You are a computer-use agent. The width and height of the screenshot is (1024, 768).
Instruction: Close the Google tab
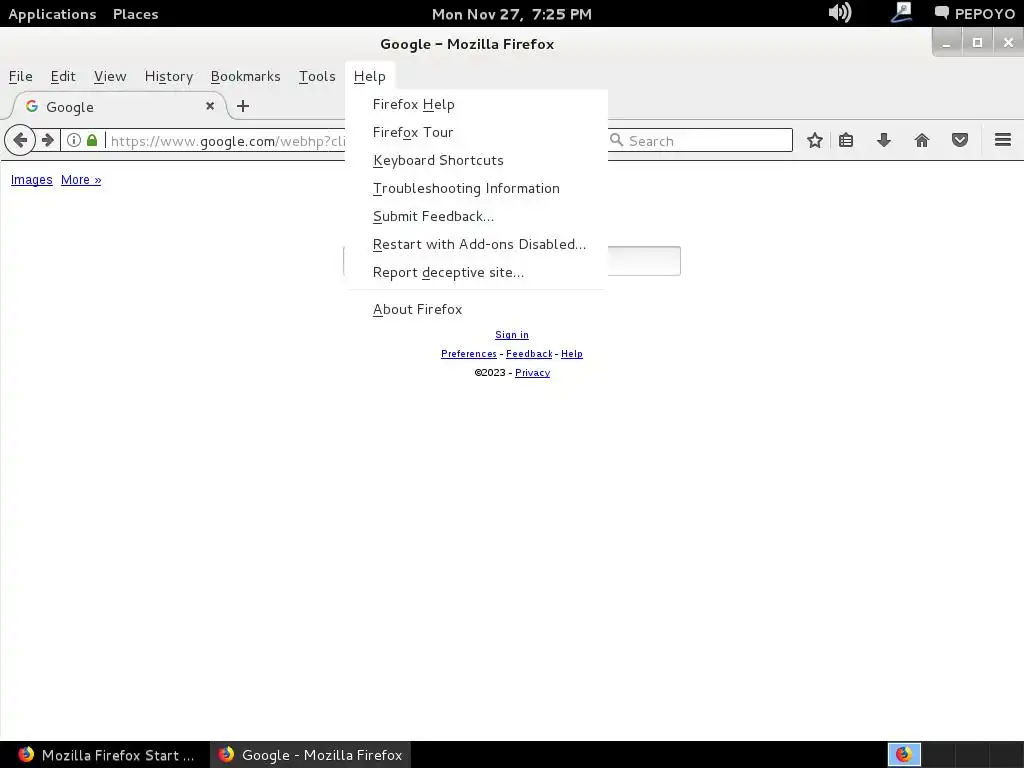click(x=210, y=106)
